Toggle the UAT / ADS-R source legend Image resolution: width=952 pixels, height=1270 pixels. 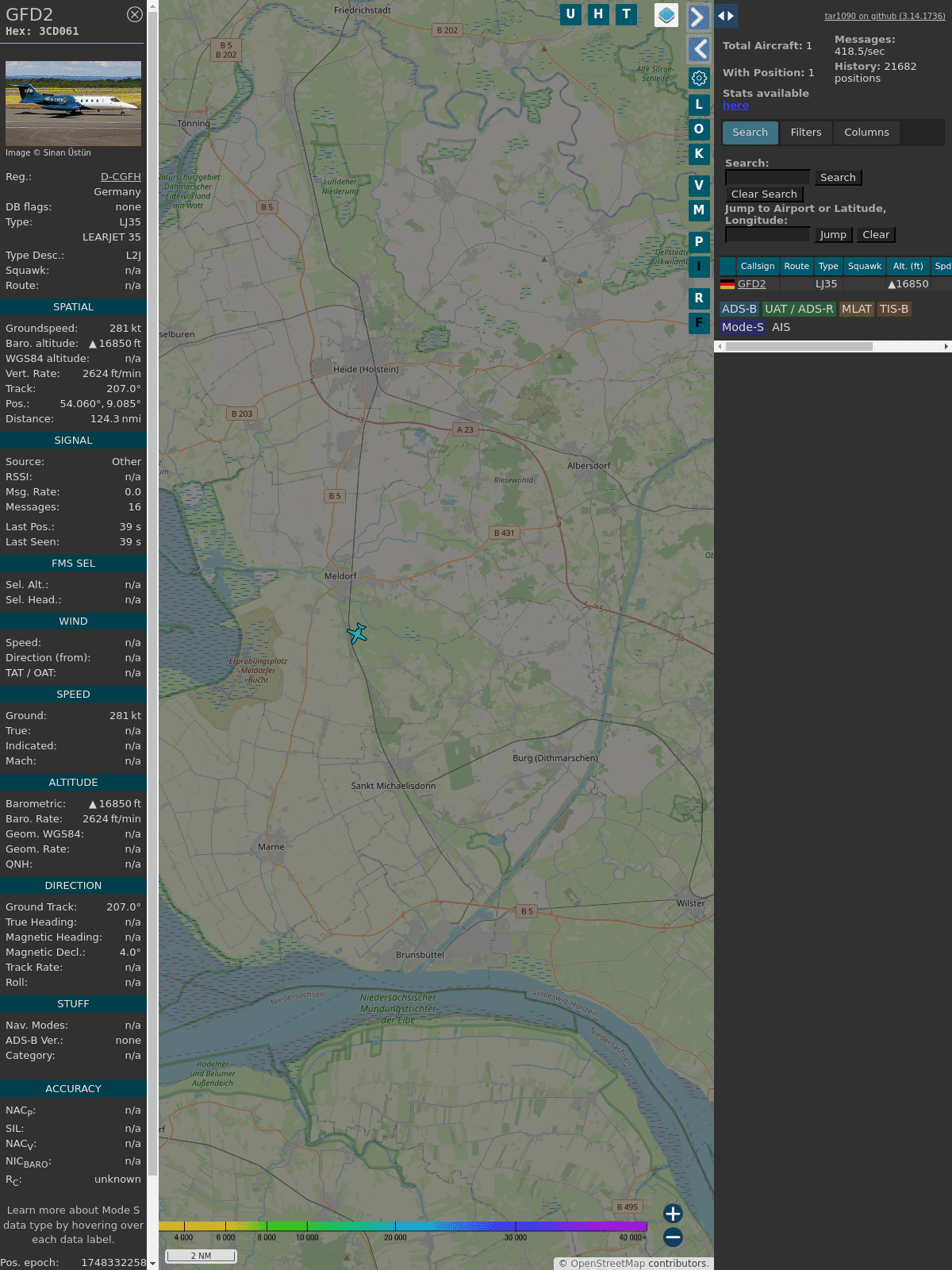coord(799,310)
